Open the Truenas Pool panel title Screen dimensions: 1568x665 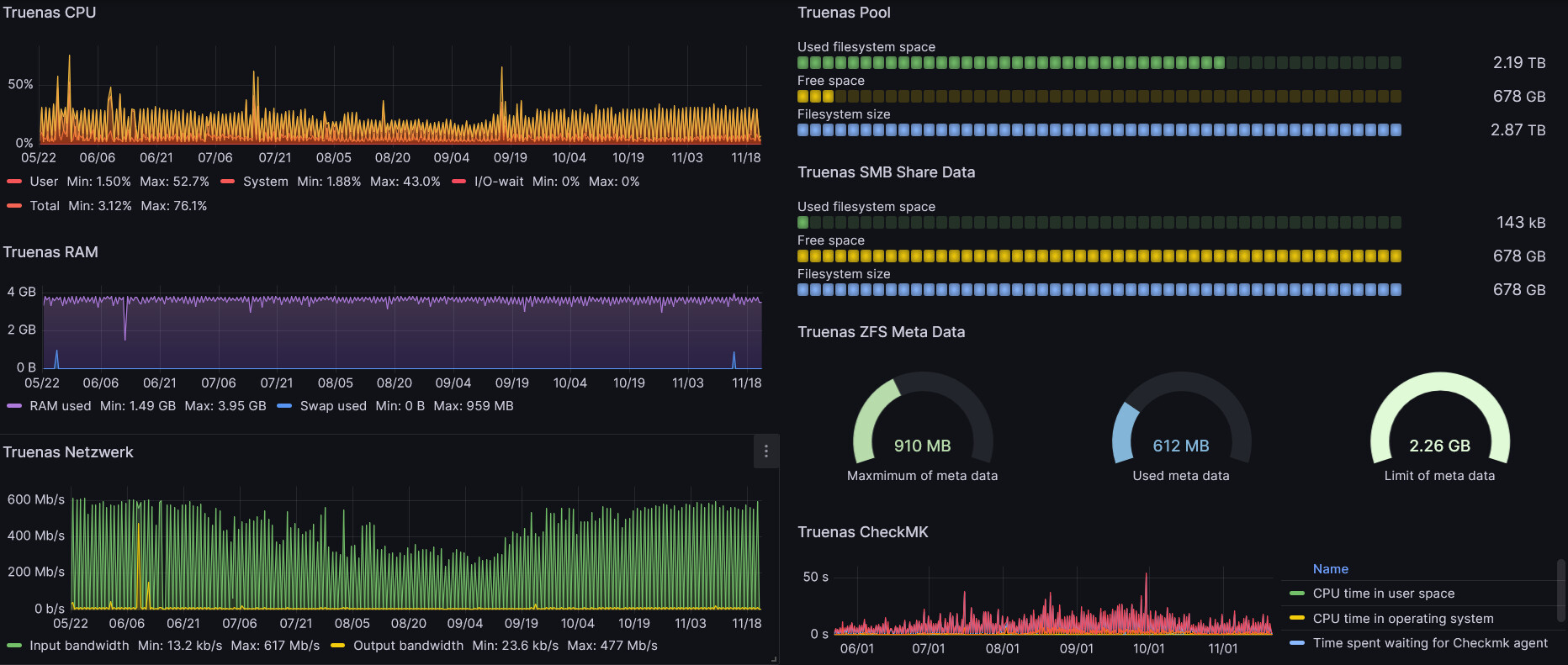pos(844,13)
